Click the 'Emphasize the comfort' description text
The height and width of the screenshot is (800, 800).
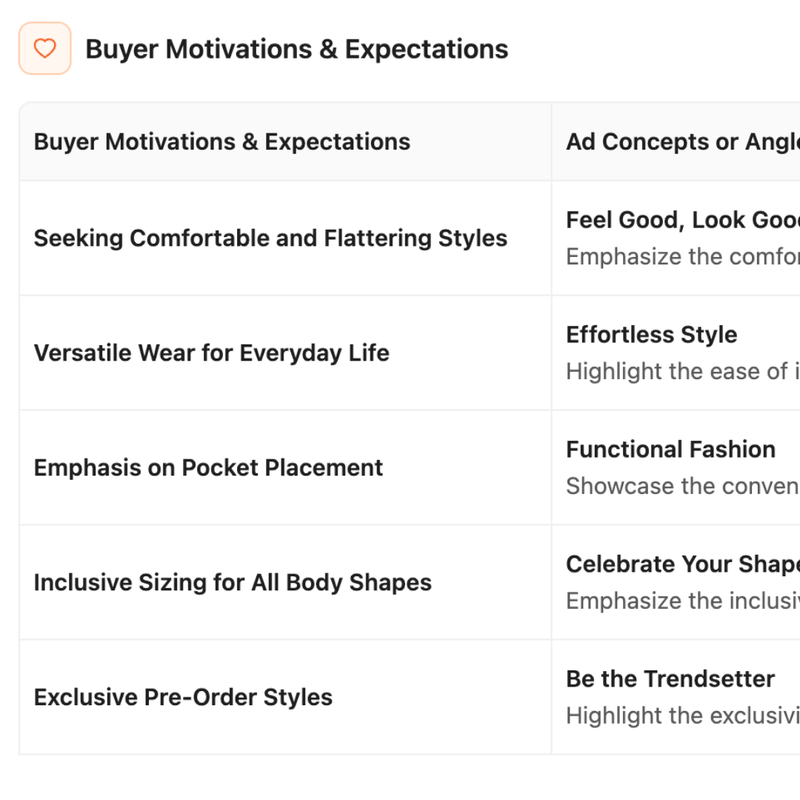click(683, 257)
